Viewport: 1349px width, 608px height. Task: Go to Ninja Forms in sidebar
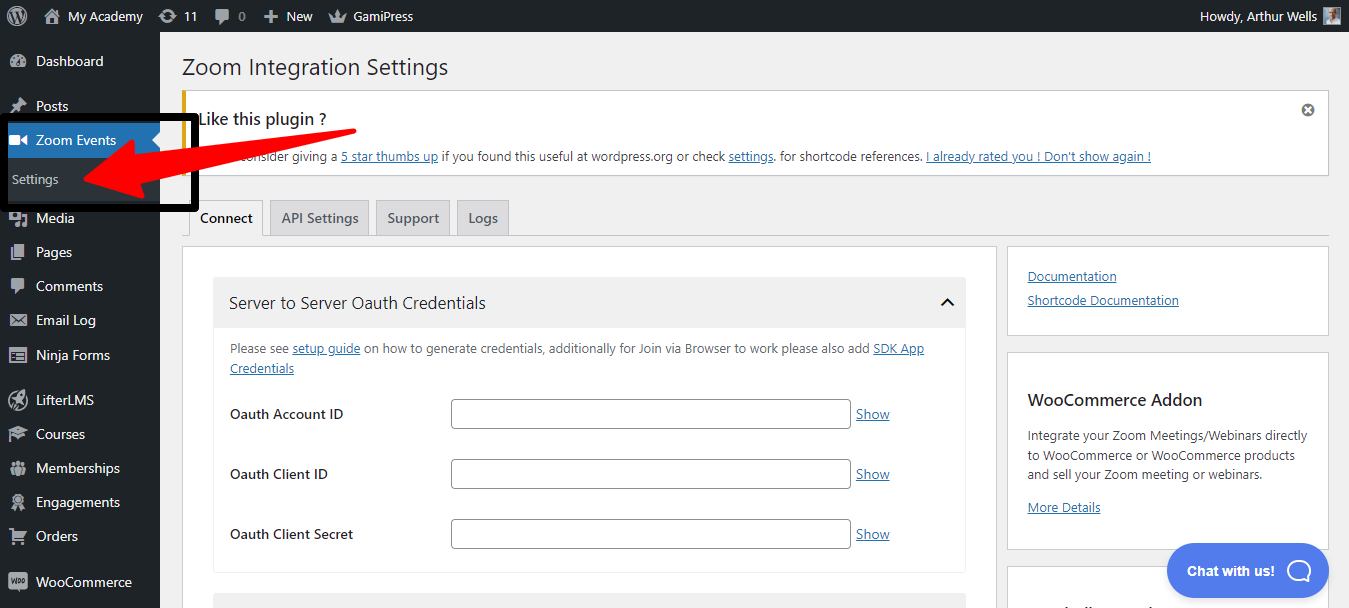tap(72, 355)
